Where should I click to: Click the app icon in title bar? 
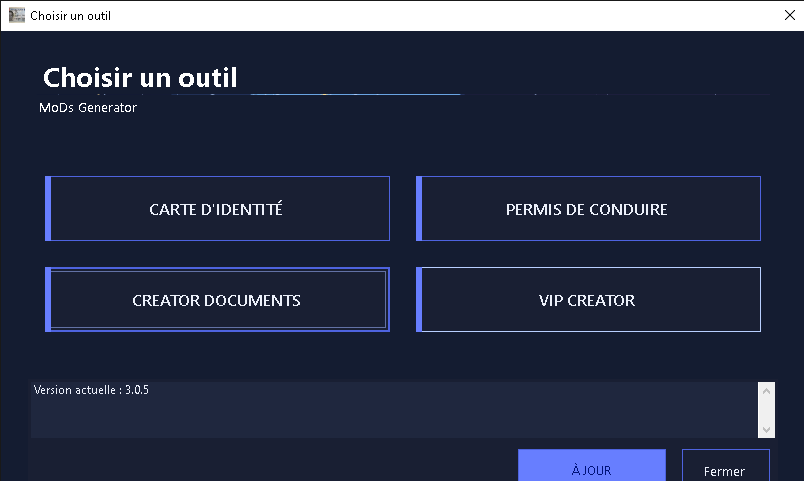tap(16, 15)
